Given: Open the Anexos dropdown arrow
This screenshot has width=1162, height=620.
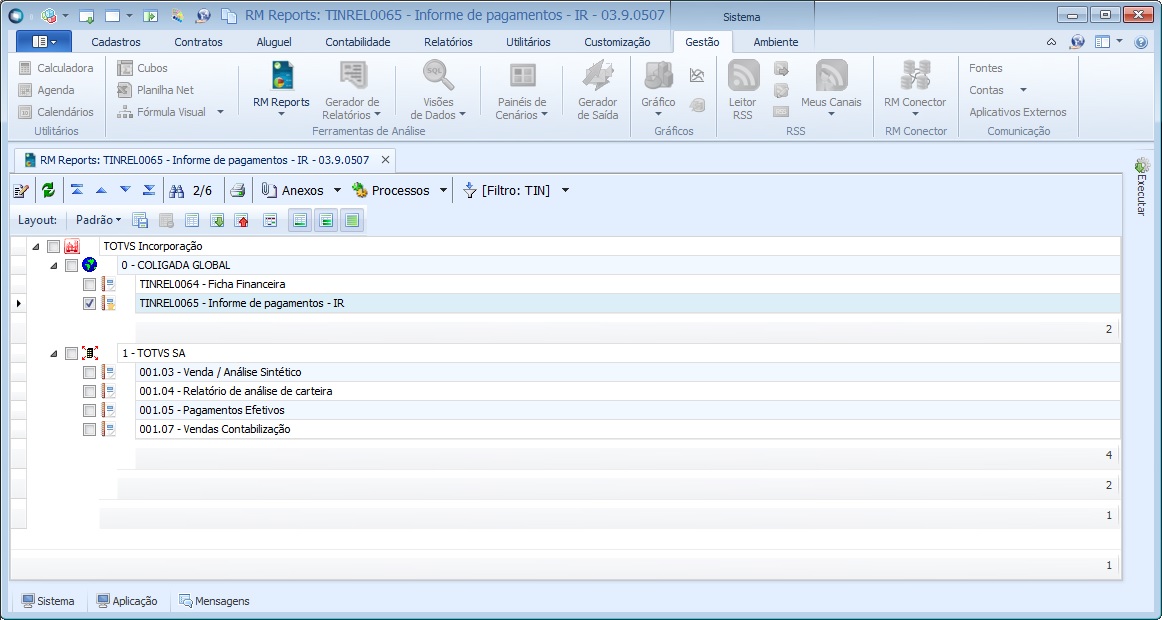Looking at the screenshot, I should click(x=337, y=191).
